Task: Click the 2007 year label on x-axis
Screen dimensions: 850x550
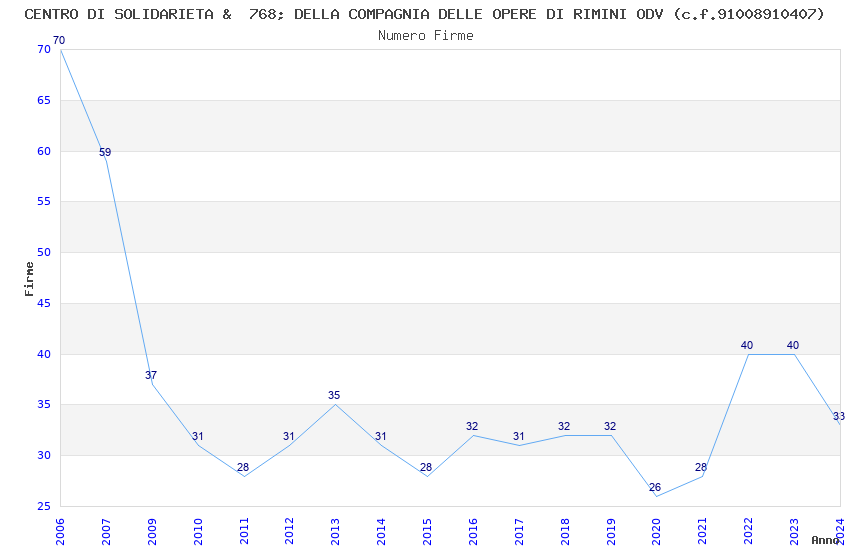Action: [x=106, y=532]
